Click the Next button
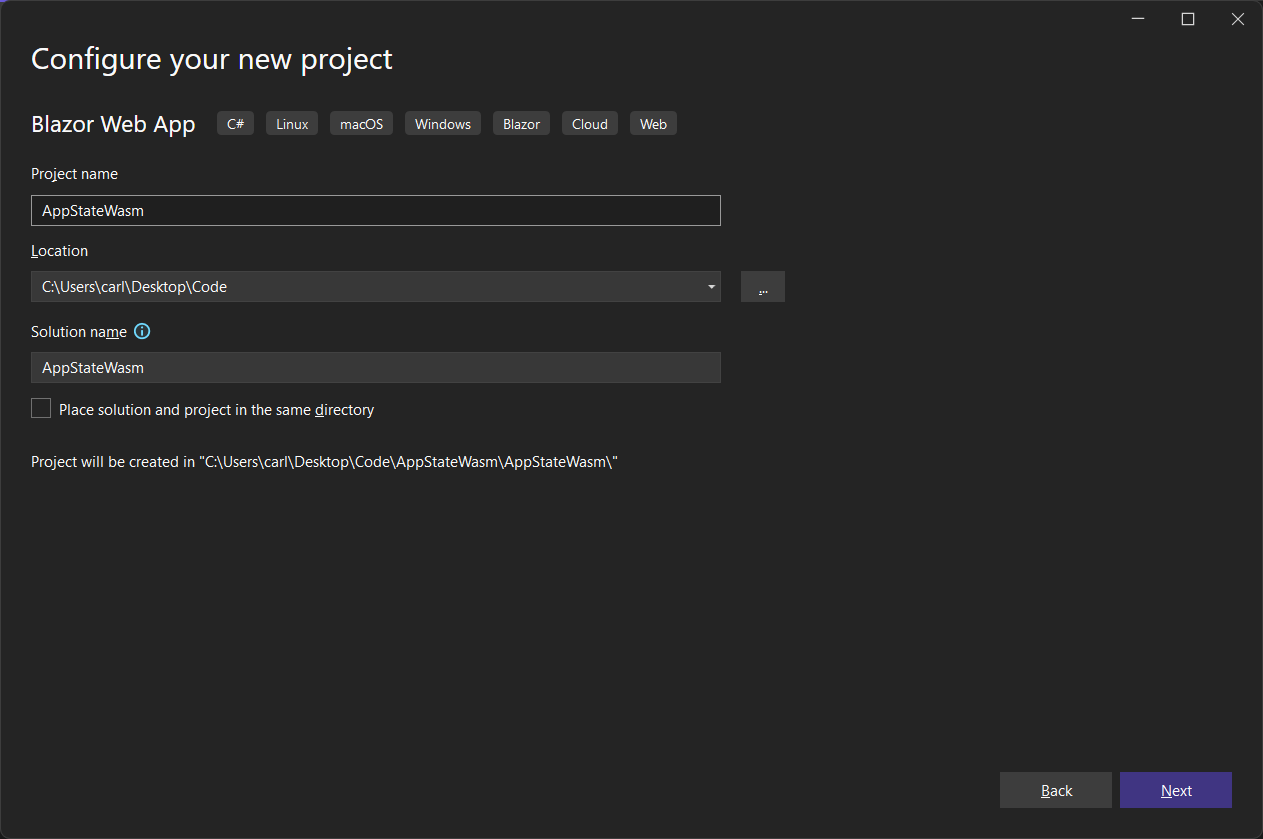 1176,790
